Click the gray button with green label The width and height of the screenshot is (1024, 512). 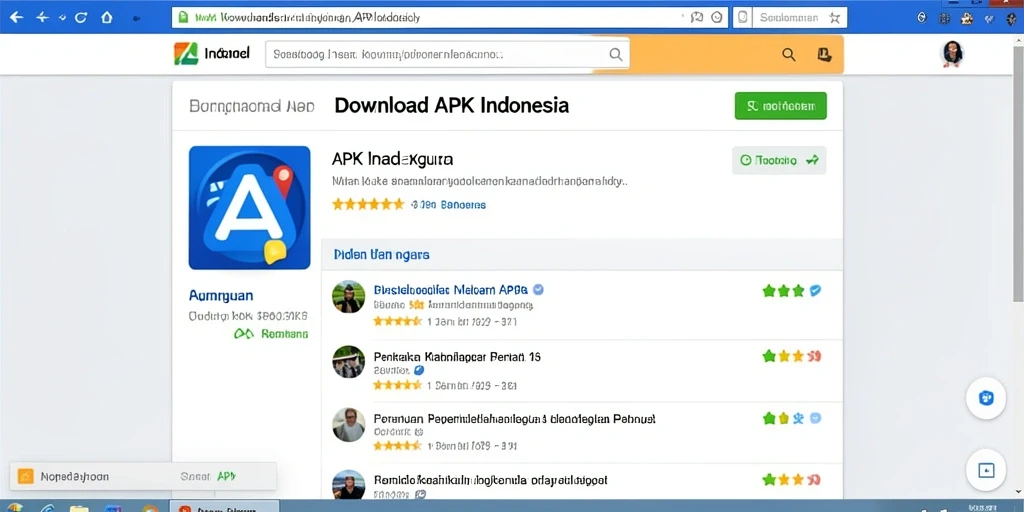point(779,160)
